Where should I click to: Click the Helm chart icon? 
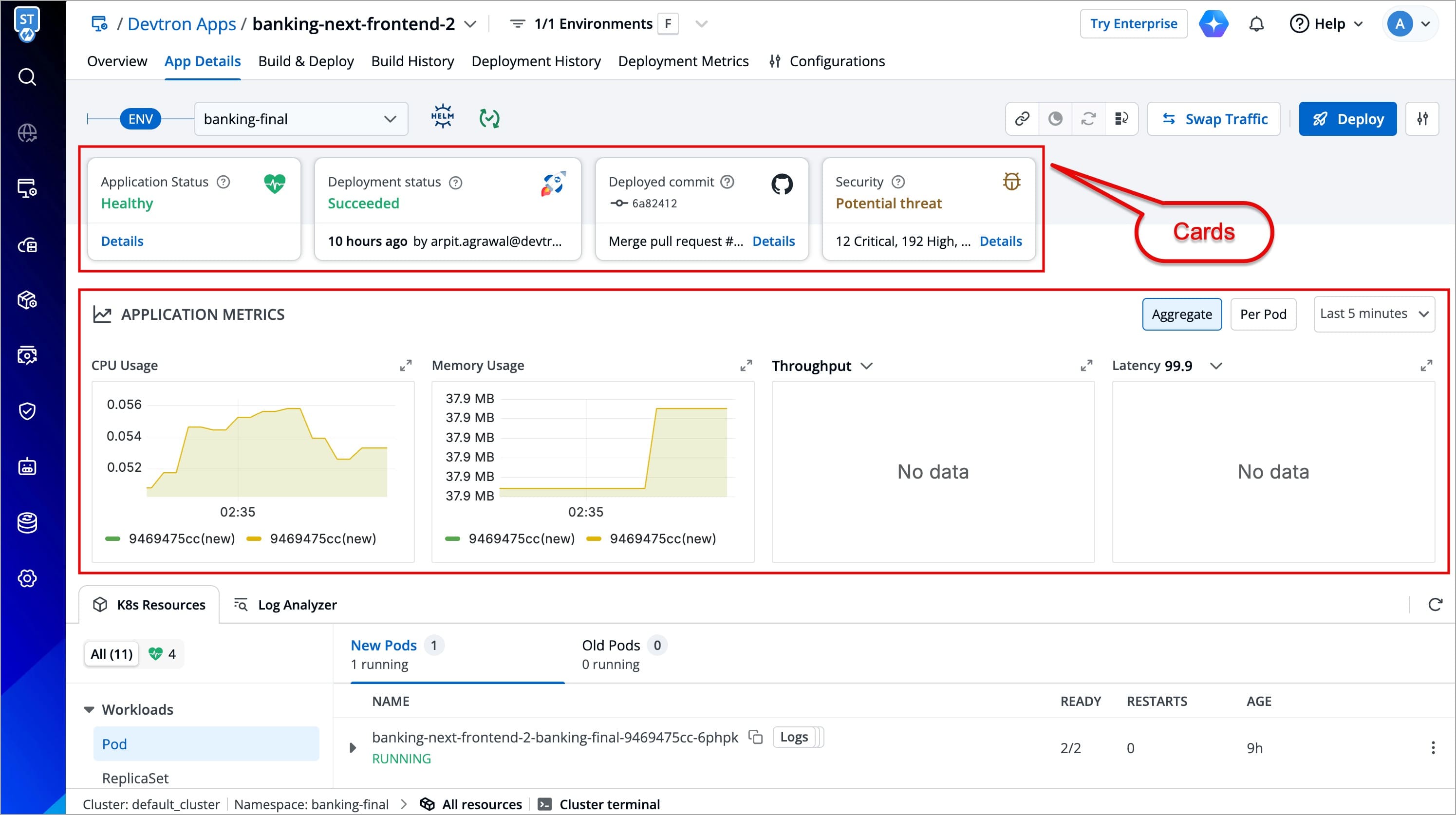click(442, 117)
